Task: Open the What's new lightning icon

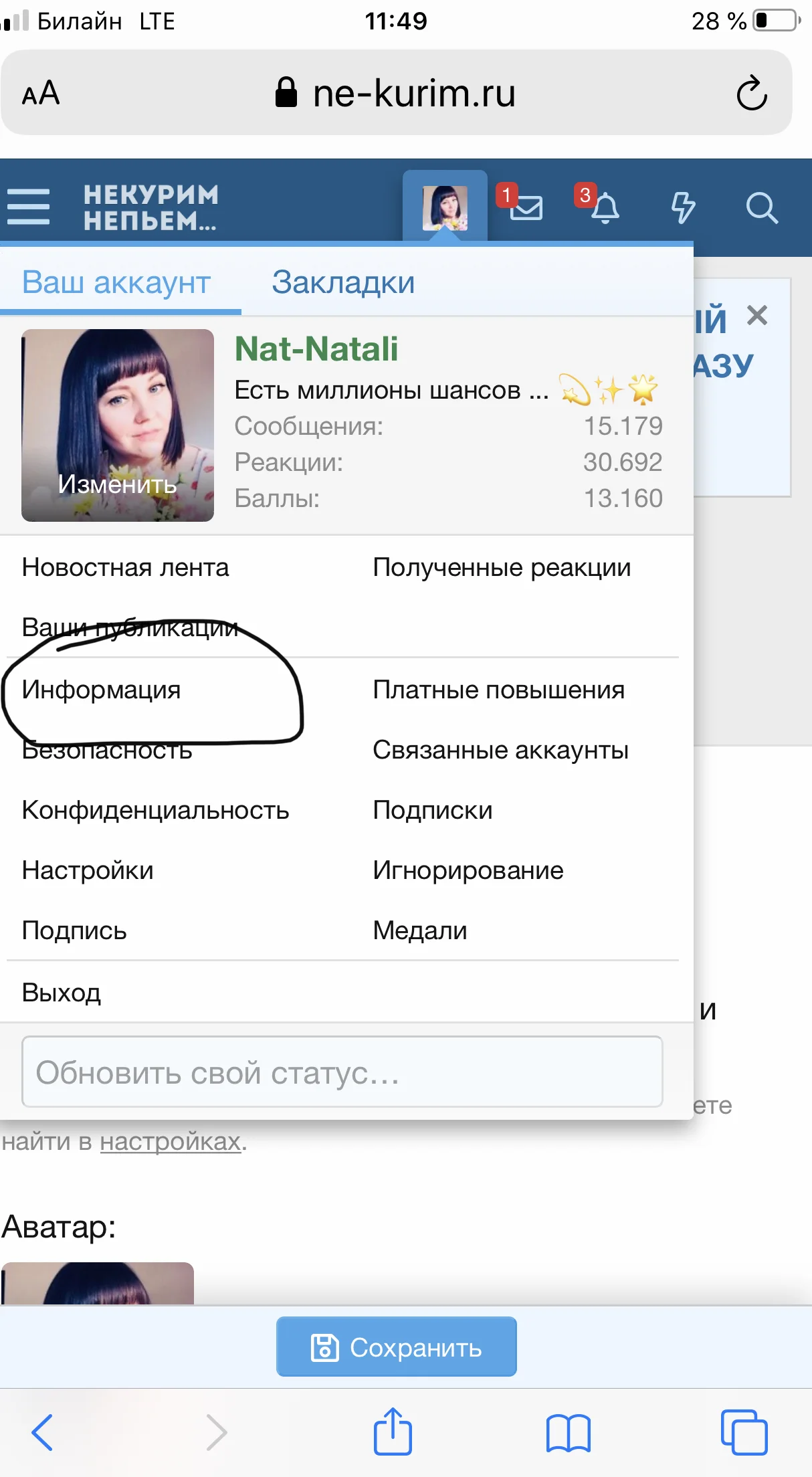Action: [683, 207]
